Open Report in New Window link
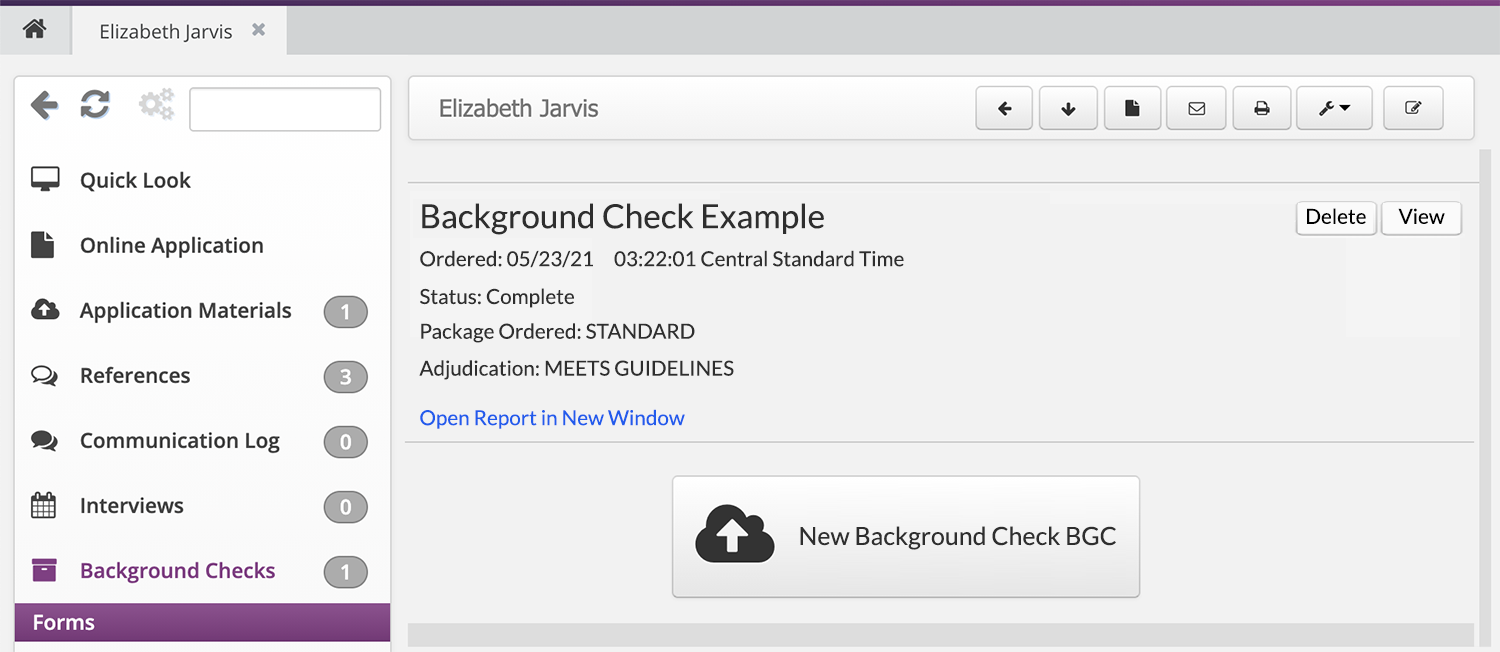The height and width of the screenshot is (652, 1500). coord(552,418)
